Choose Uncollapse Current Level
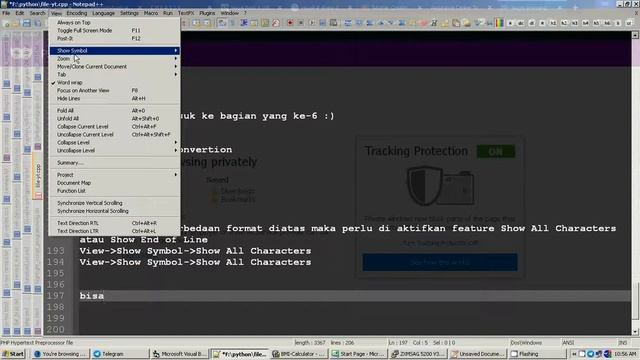640x360 pixels. point(114,135)
